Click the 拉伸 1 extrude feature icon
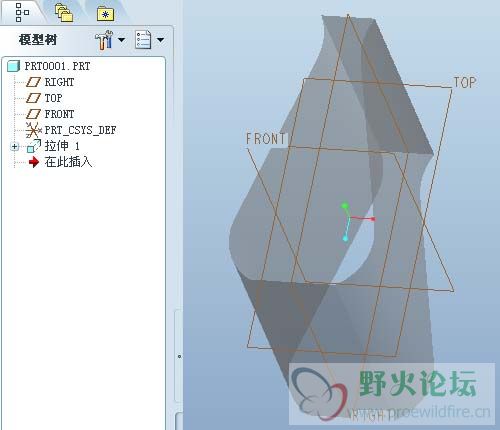This screenshot has width=500, height=430. [x=33, y=146]
